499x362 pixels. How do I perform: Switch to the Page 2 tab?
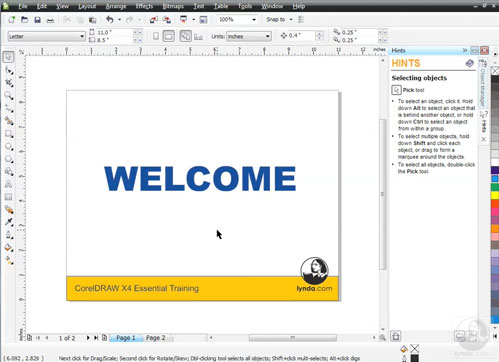point(156,338)
